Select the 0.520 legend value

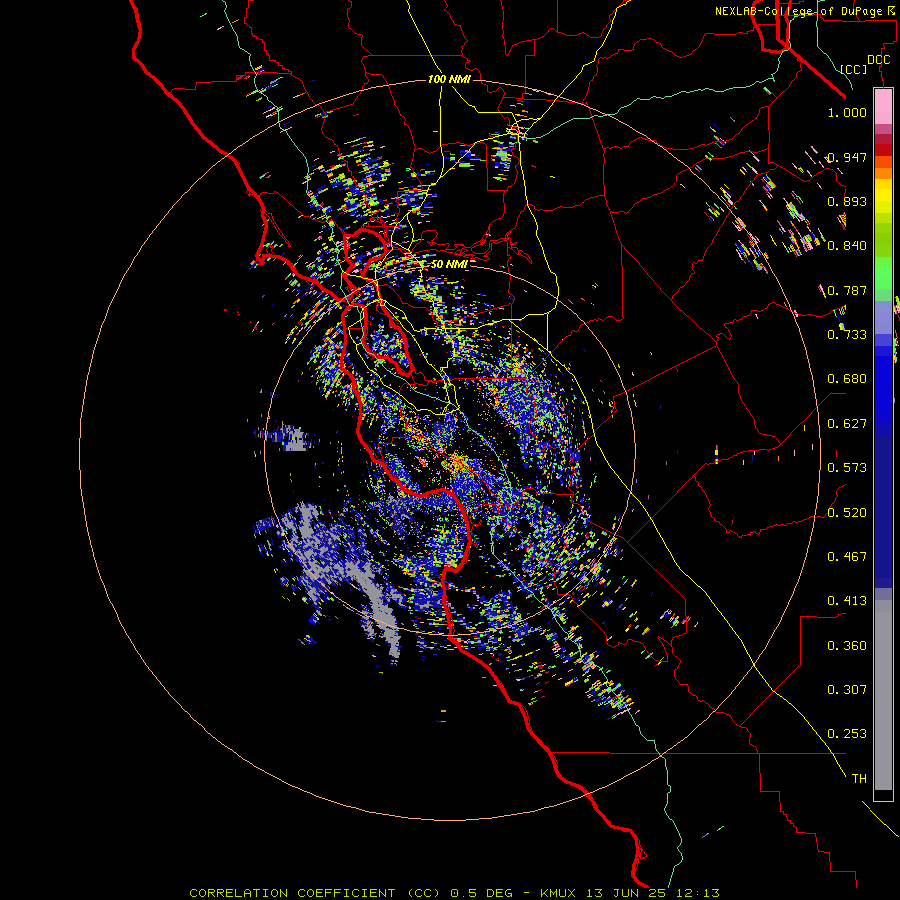coord(847,513)
